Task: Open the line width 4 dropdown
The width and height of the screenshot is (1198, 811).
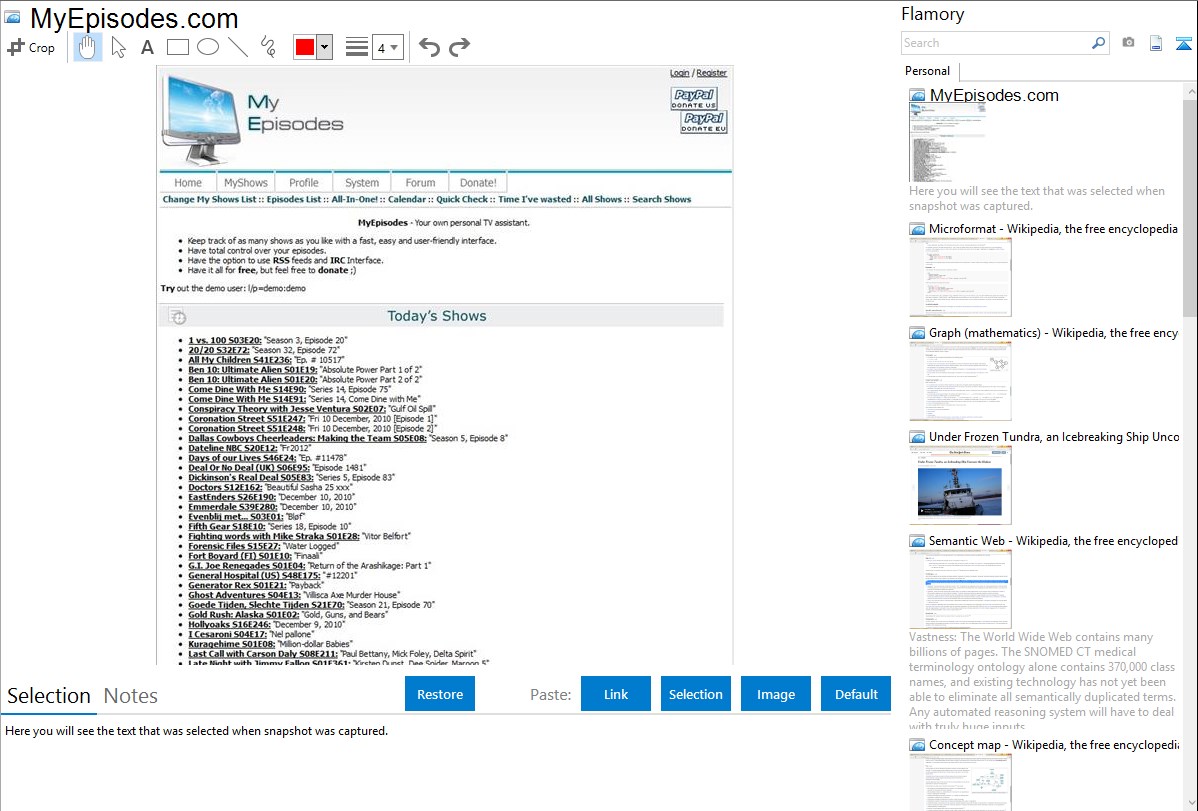Action: 387,47
